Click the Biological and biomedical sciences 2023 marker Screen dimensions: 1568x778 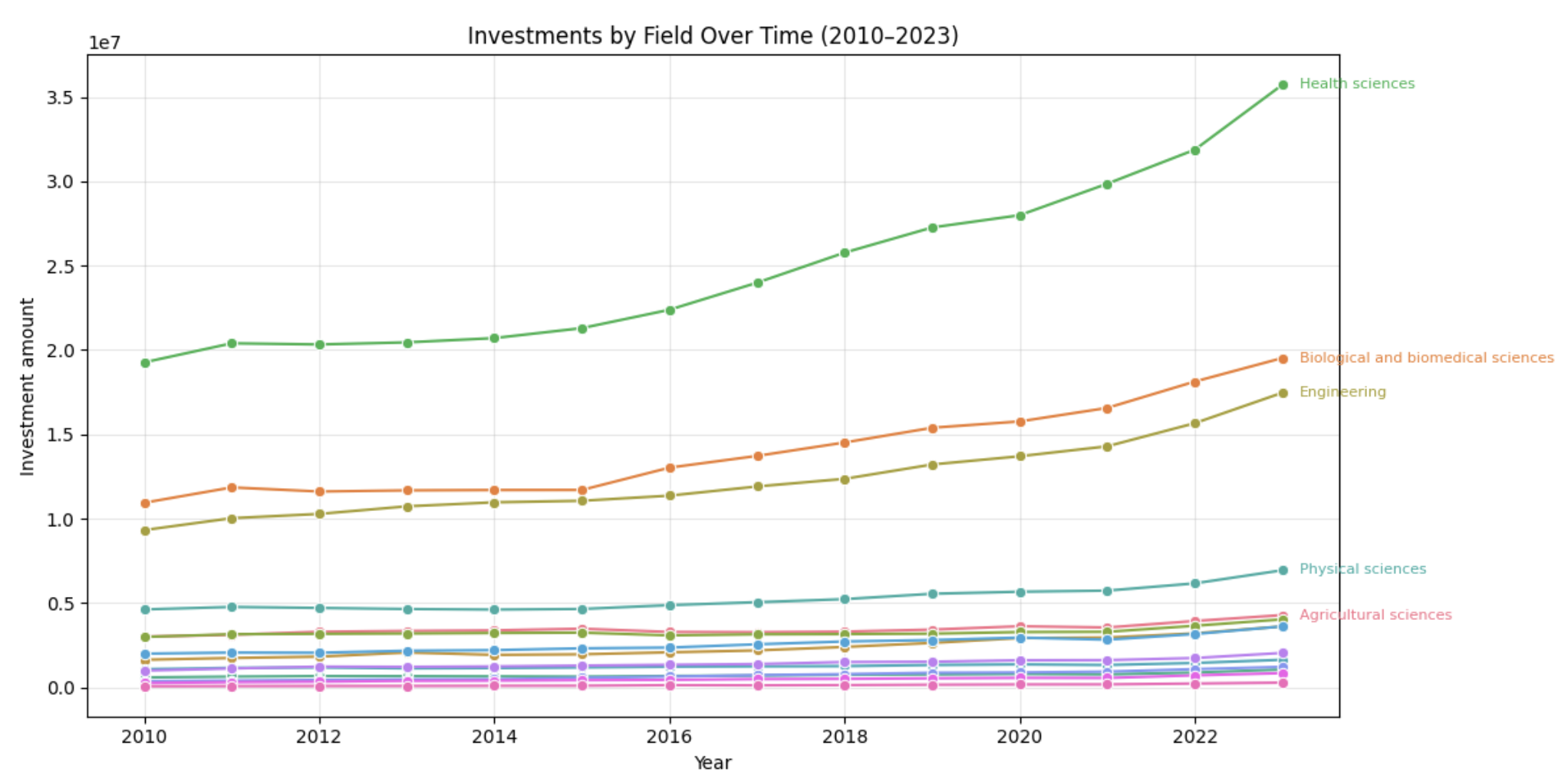click(1283, 359)
